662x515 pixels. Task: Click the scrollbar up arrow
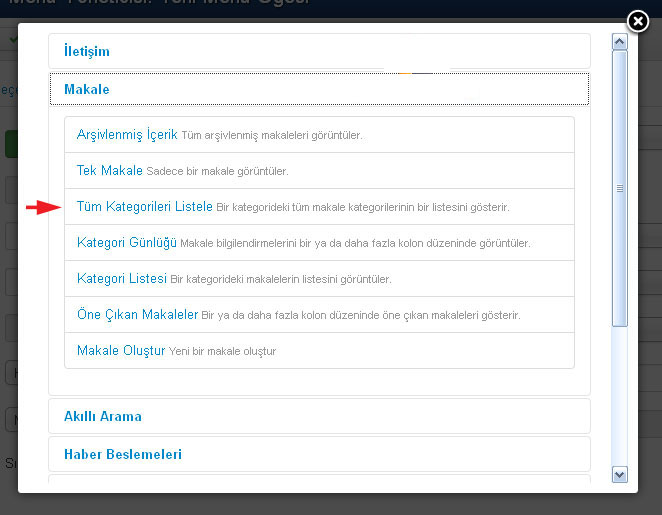tap(619, 42)
